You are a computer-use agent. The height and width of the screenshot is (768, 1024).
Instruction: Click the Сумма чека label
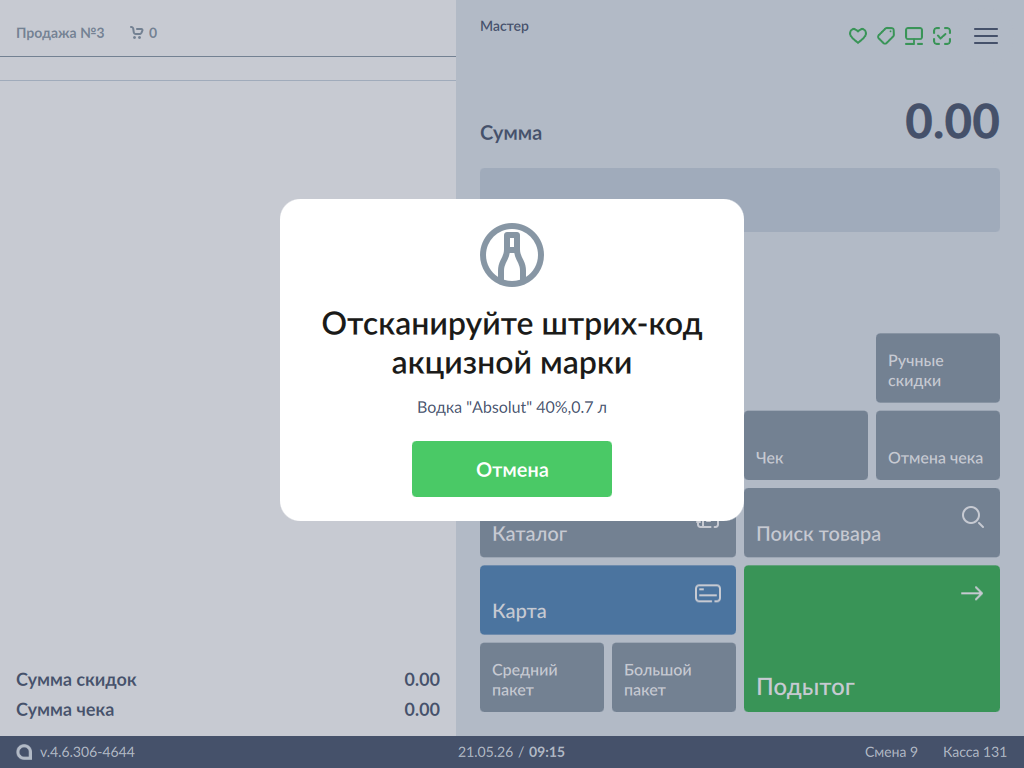click(65, 710)
